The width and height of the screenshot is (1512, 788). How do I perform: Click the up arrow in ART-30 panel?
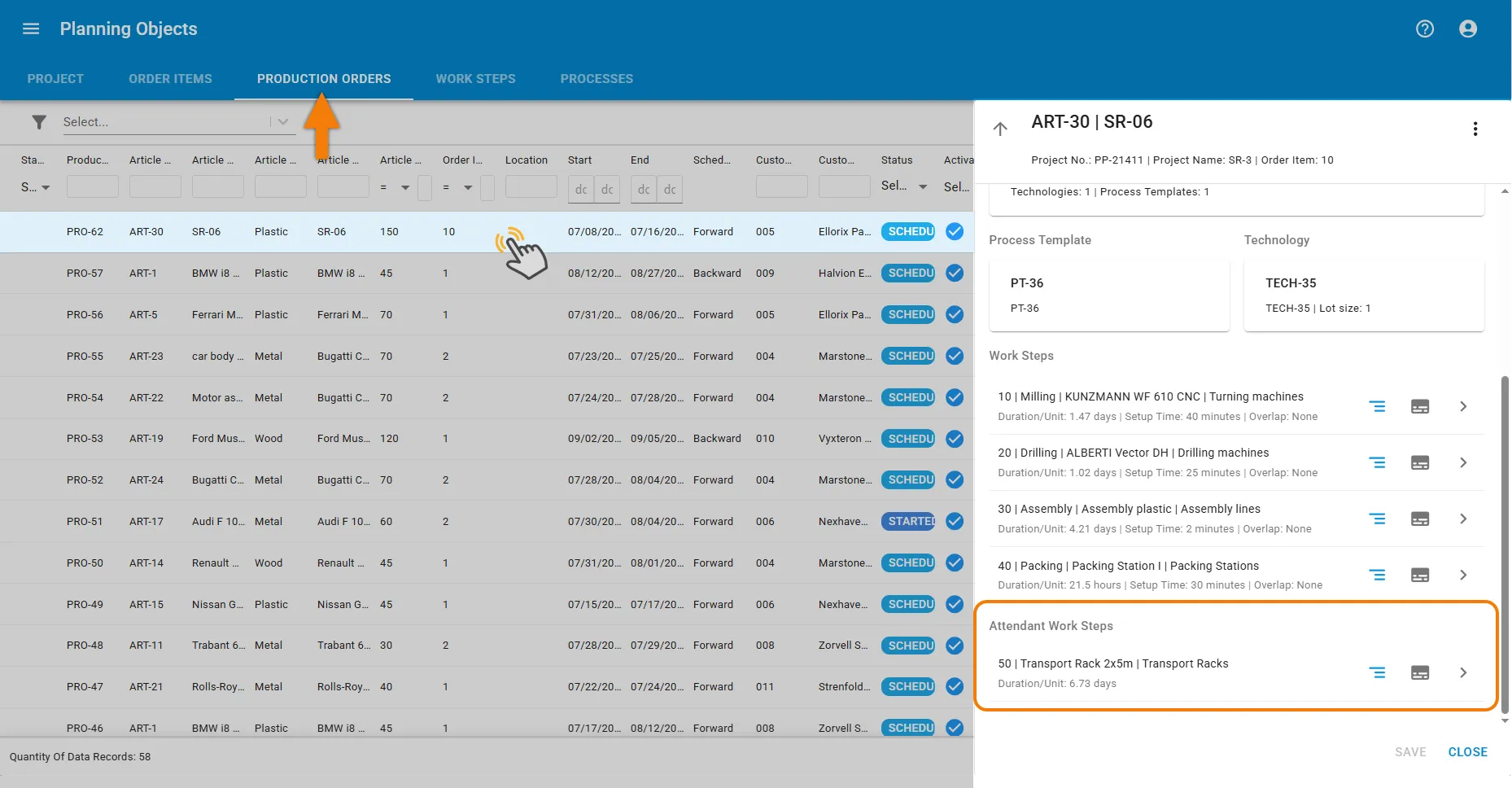(x=1000, y=129)
